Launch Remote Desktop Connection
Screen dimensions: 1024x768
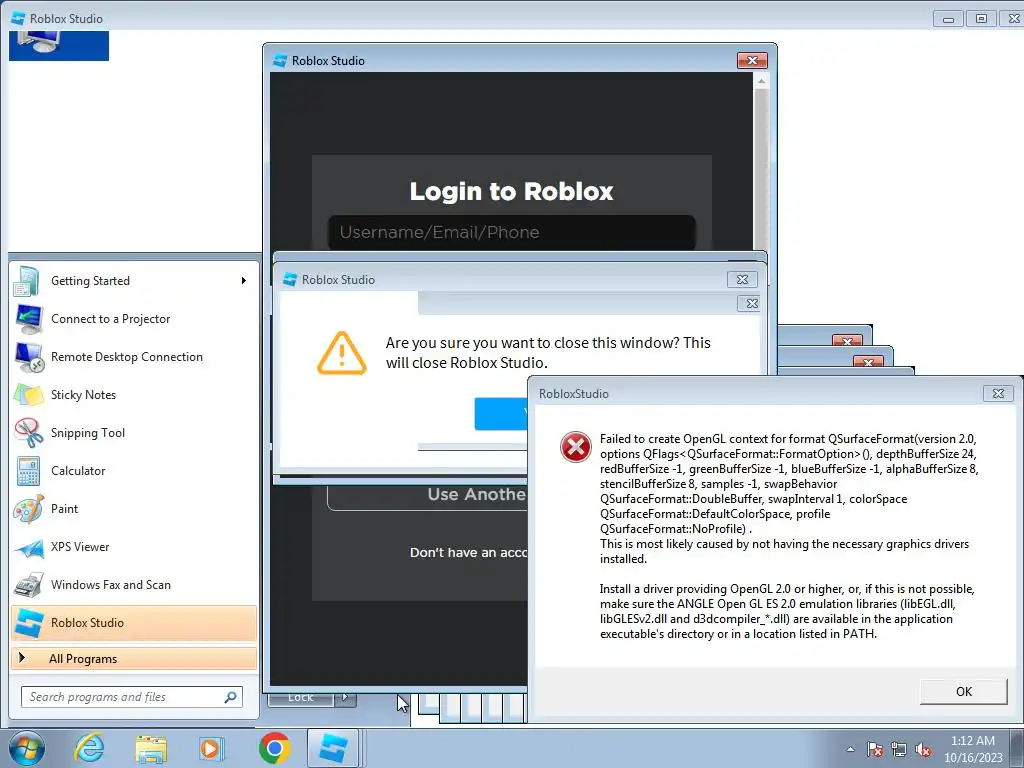[x=134, y=357]
